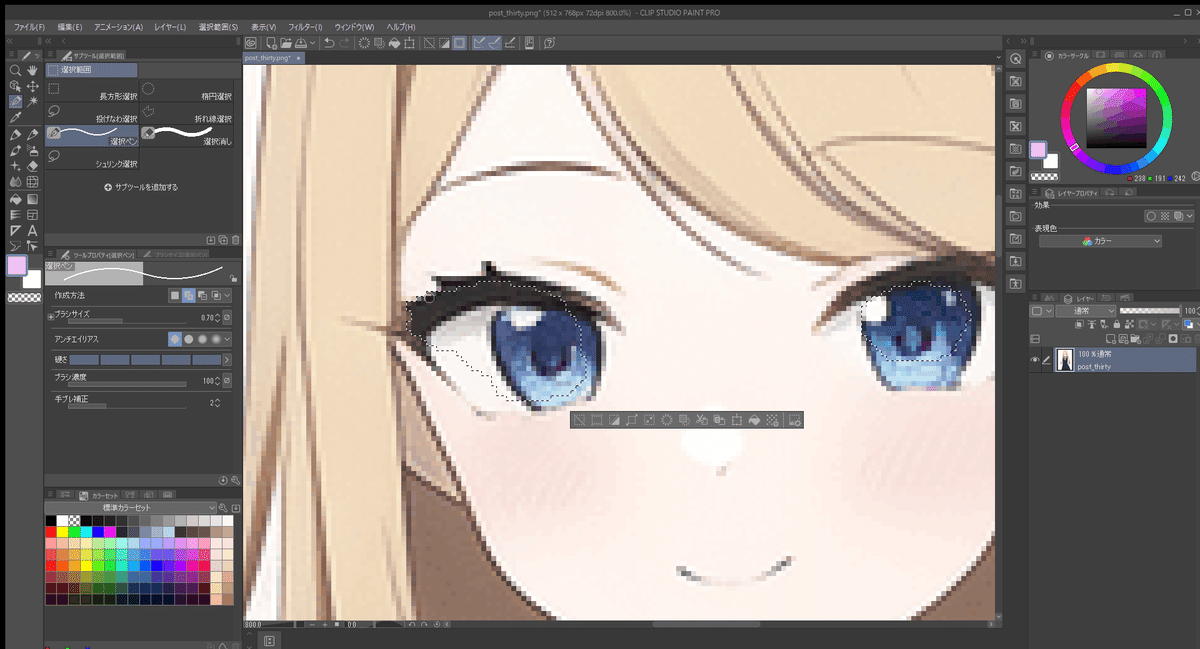1200x649 pixels.
Task: Toggle snap to ruler in command bar
Action: tap(478, 43)
